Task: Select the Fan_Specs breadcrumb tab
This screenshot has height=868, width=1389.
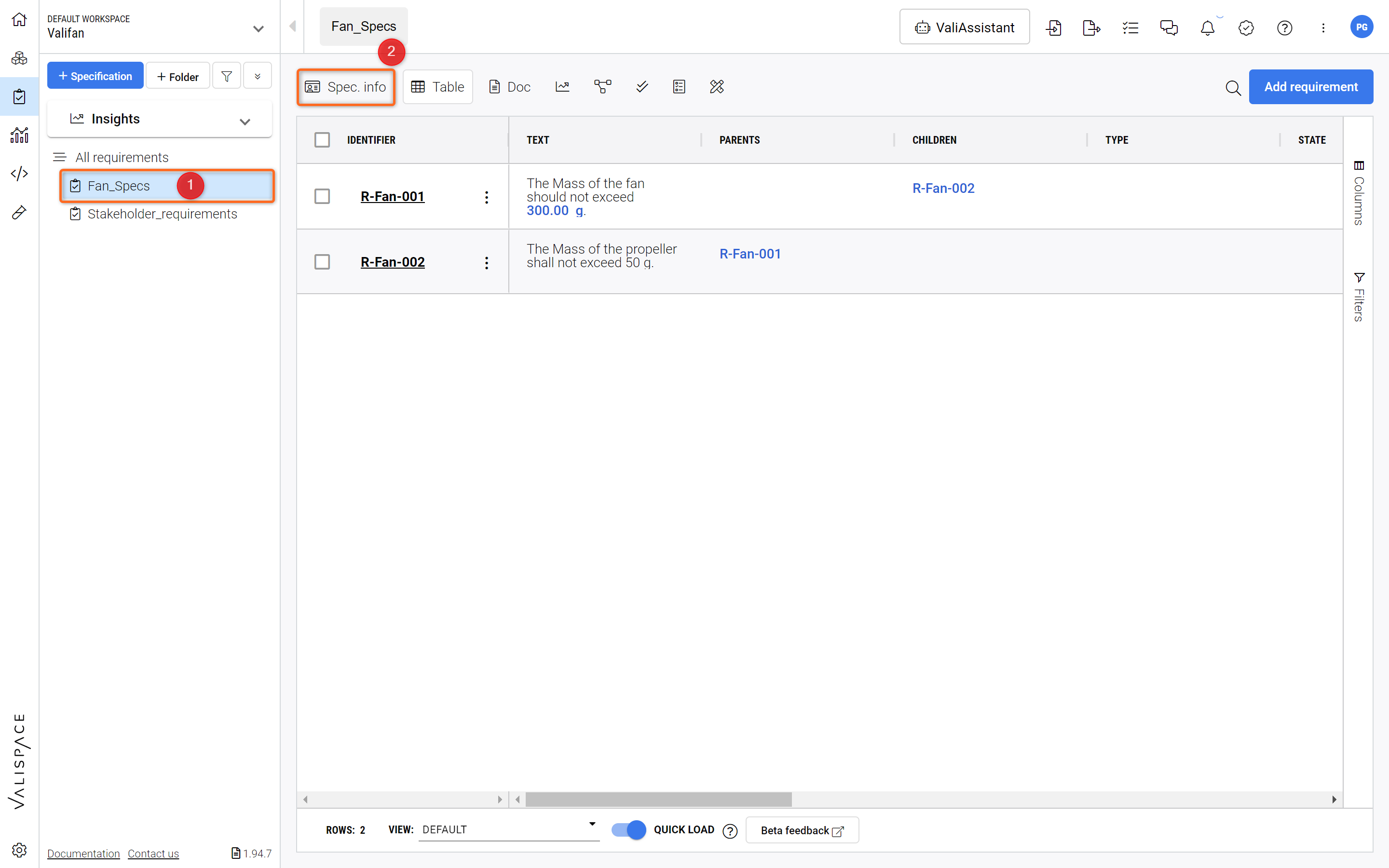Action: (x=363, y=27)
